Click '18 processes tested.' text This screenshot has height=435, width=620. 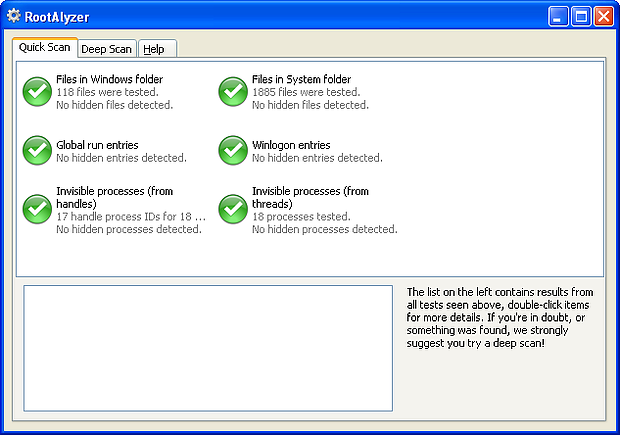click(301, 217)
